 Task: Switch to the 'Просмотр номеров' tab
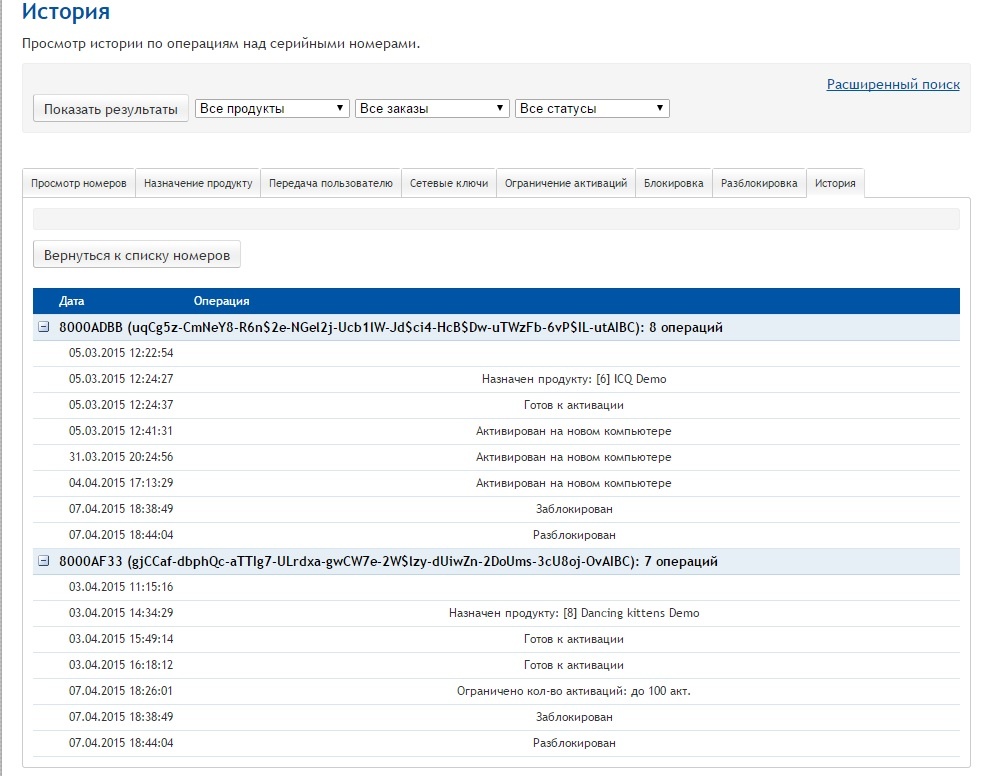(79, 184)
